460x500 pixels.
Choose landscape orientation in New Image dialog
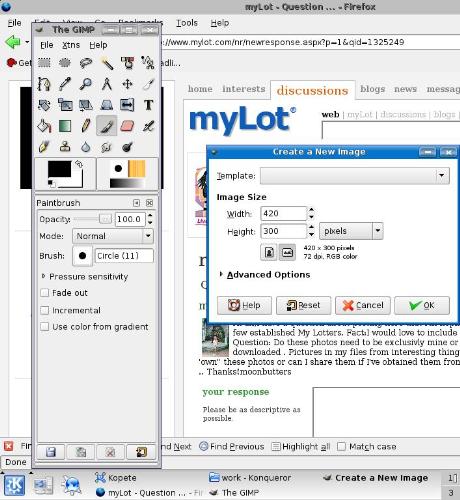287,252
